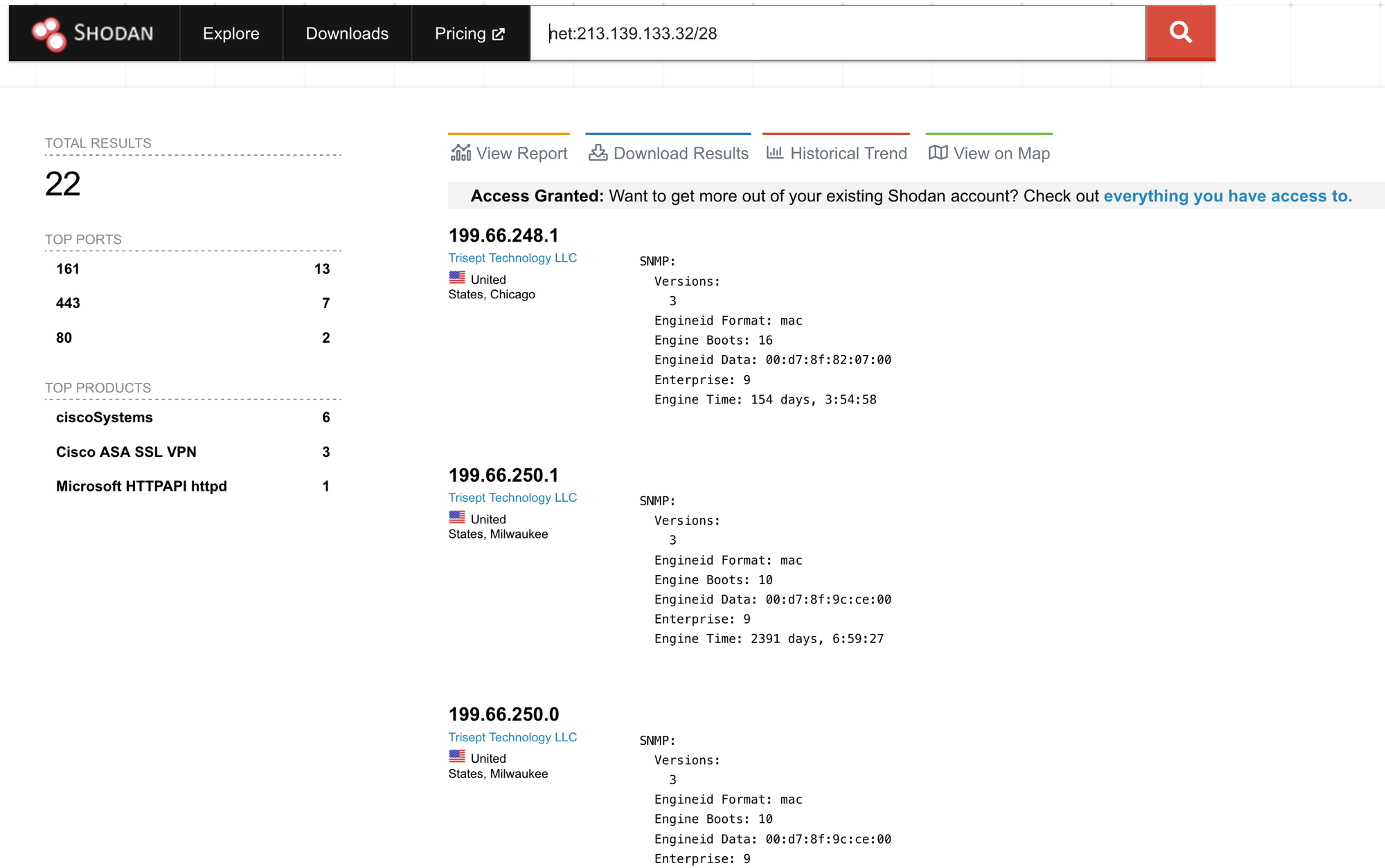
Task: Filter results by port 161
Action: coord(68,269)
